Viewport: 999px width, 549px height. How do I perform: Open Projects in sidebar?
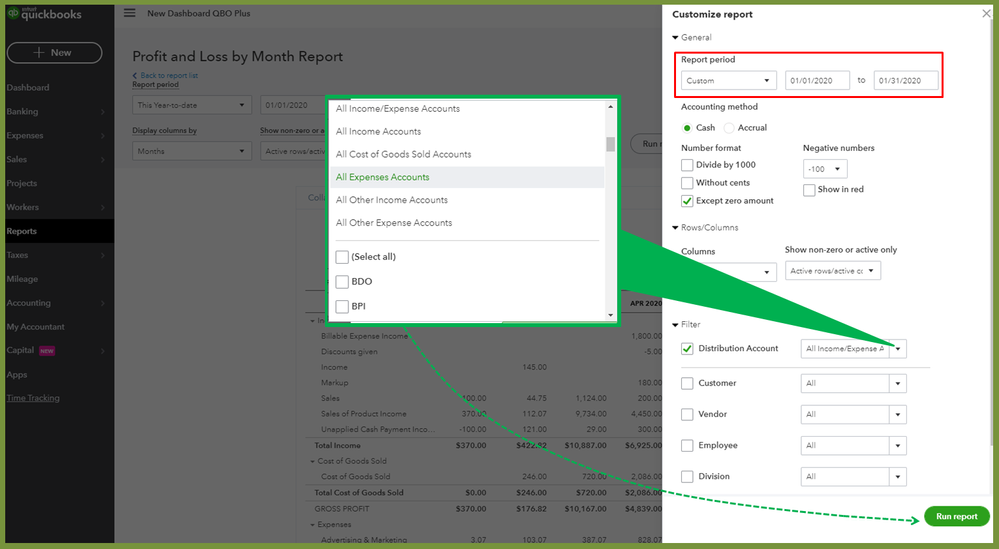point(22,183)
